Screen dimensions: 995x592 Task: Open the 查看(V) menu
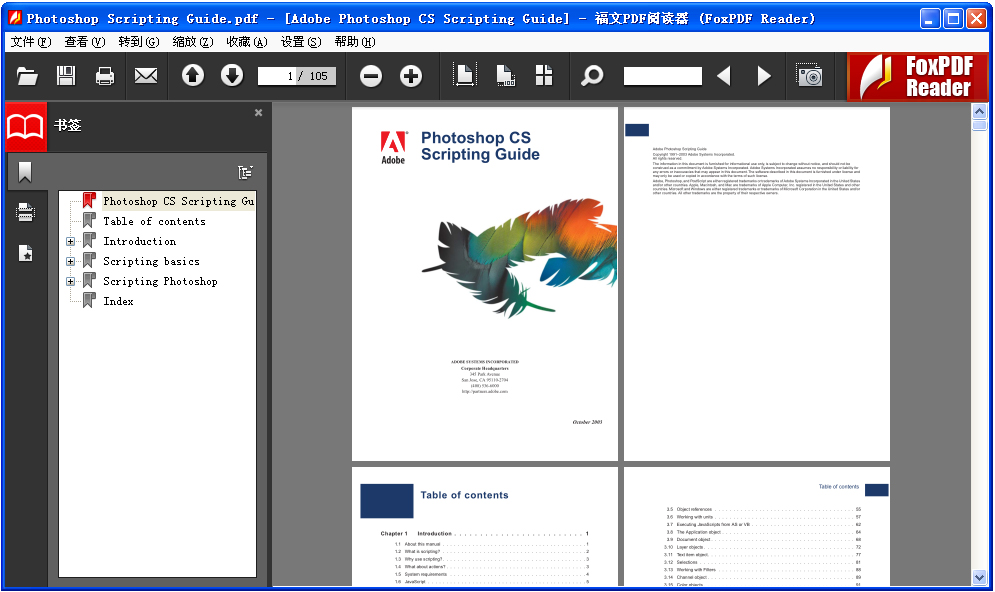[x=84, y=42]
